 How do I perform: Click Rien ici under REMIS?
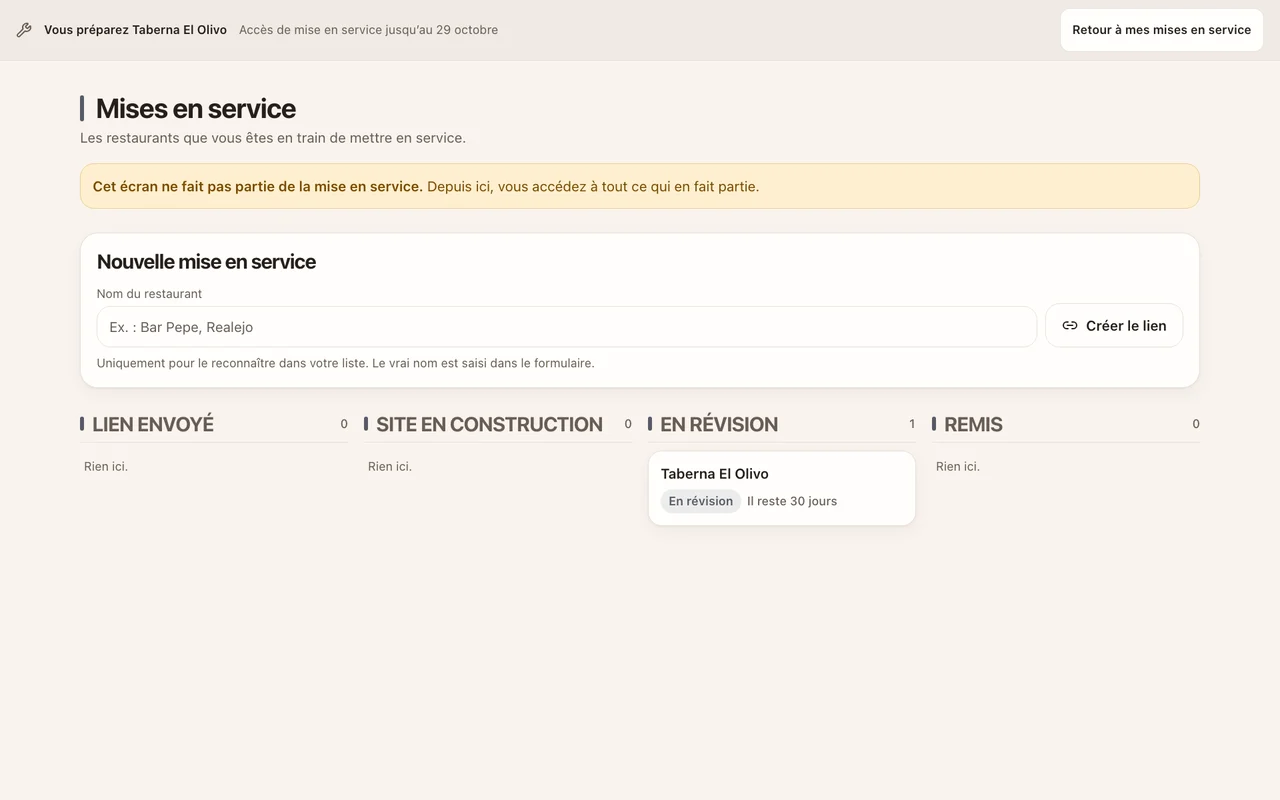pyautogui.click(x=958, y=466)
